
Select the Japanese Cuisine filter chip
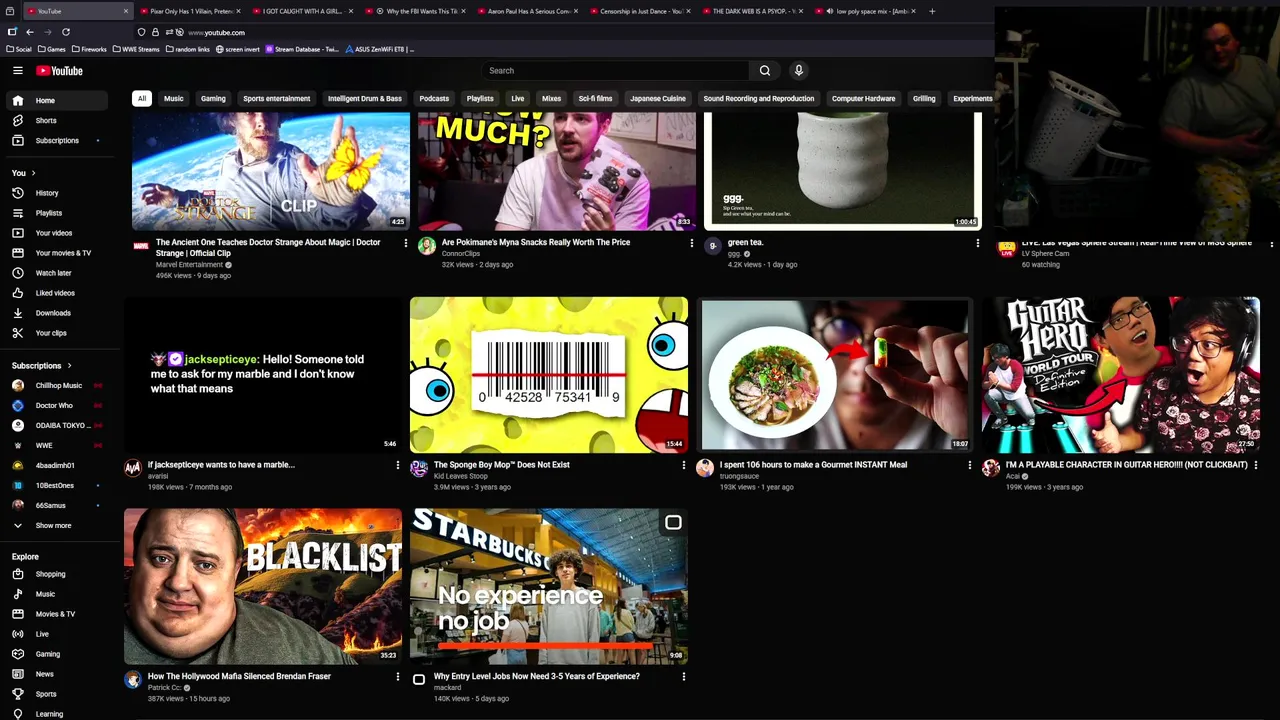[658, 98]
